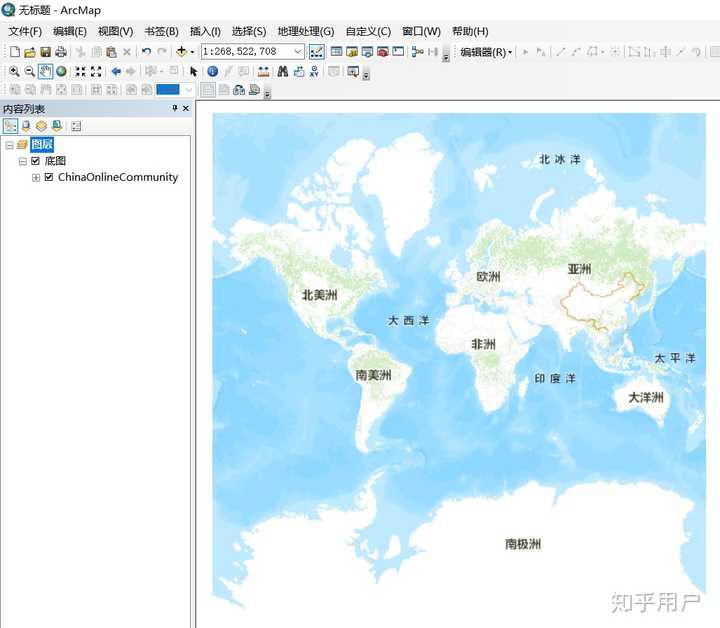Open the 地理处理(G) menu
This screenshot has width=720, height=628.
(306, 31)
